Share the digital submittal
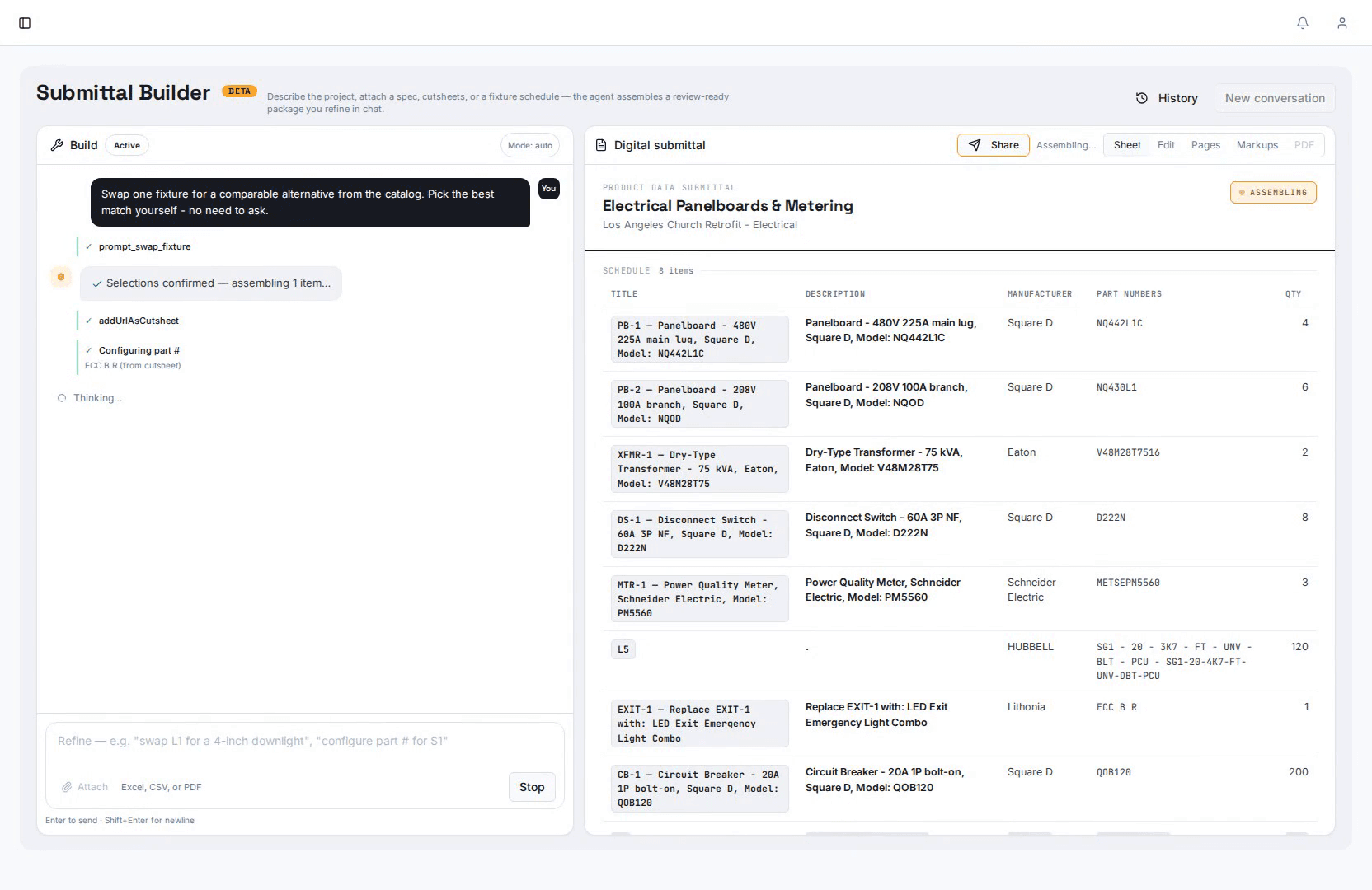 pyautogui.click(x=994, y=145)
